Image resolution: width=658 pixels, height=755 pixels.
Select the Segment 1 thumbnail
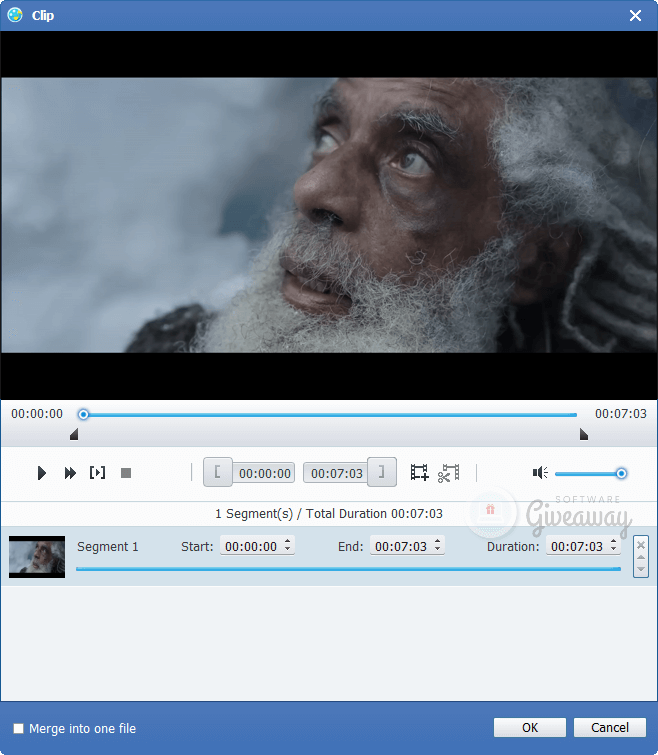click(37, 557)
